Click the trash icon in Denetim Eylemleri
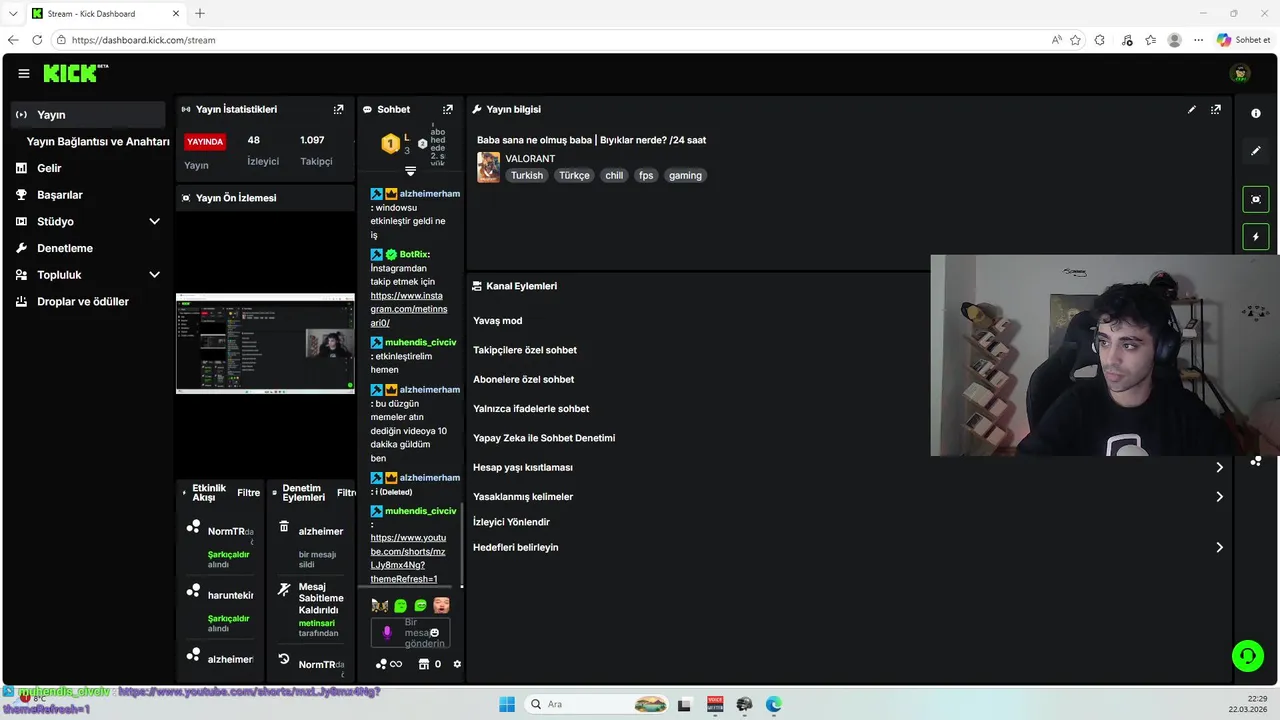This screenshot has height=720, width=1280. pyautogui.click(x=284, y=526)
